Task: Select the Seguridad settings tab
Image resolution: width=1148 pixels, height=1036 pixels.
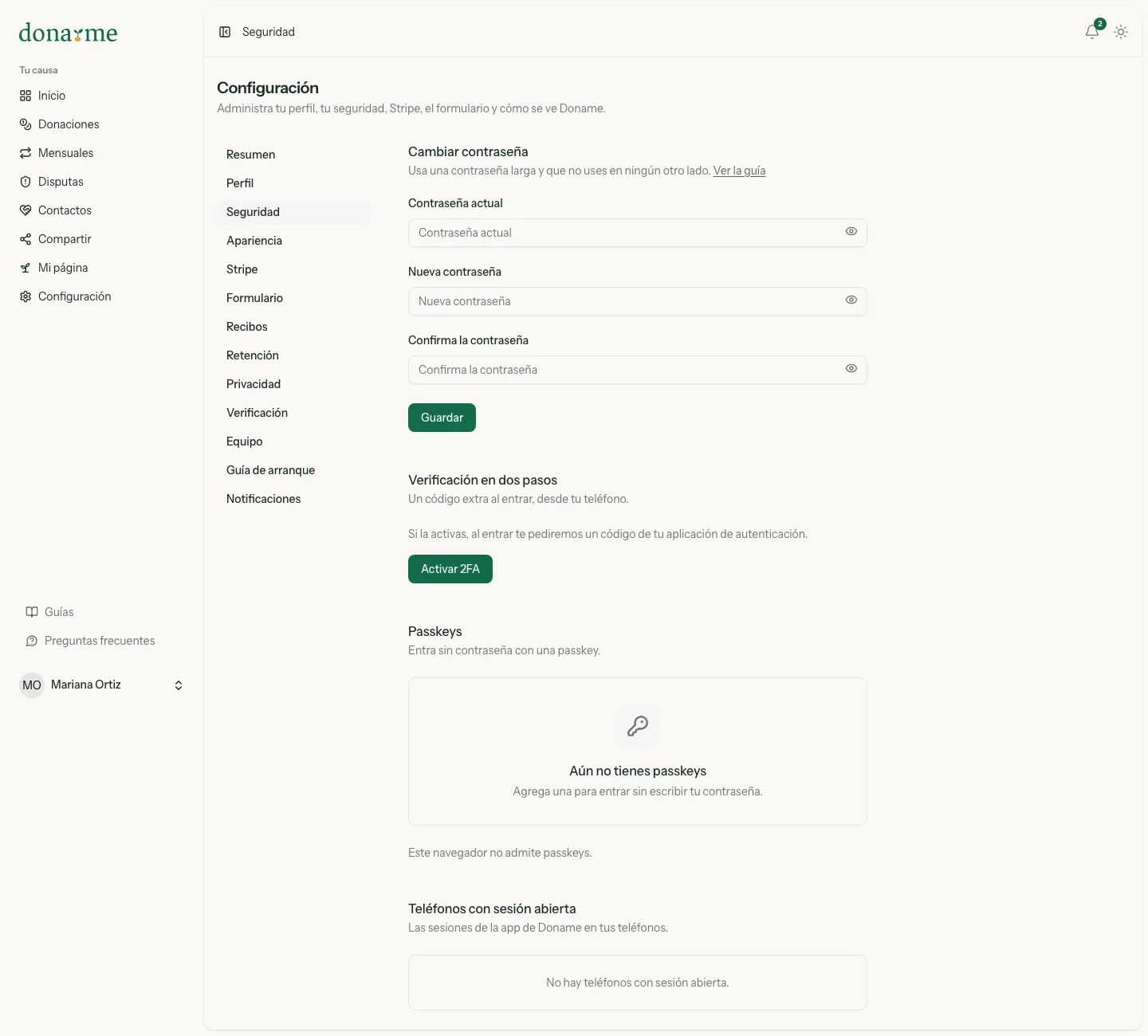Action: coord(293,212)
